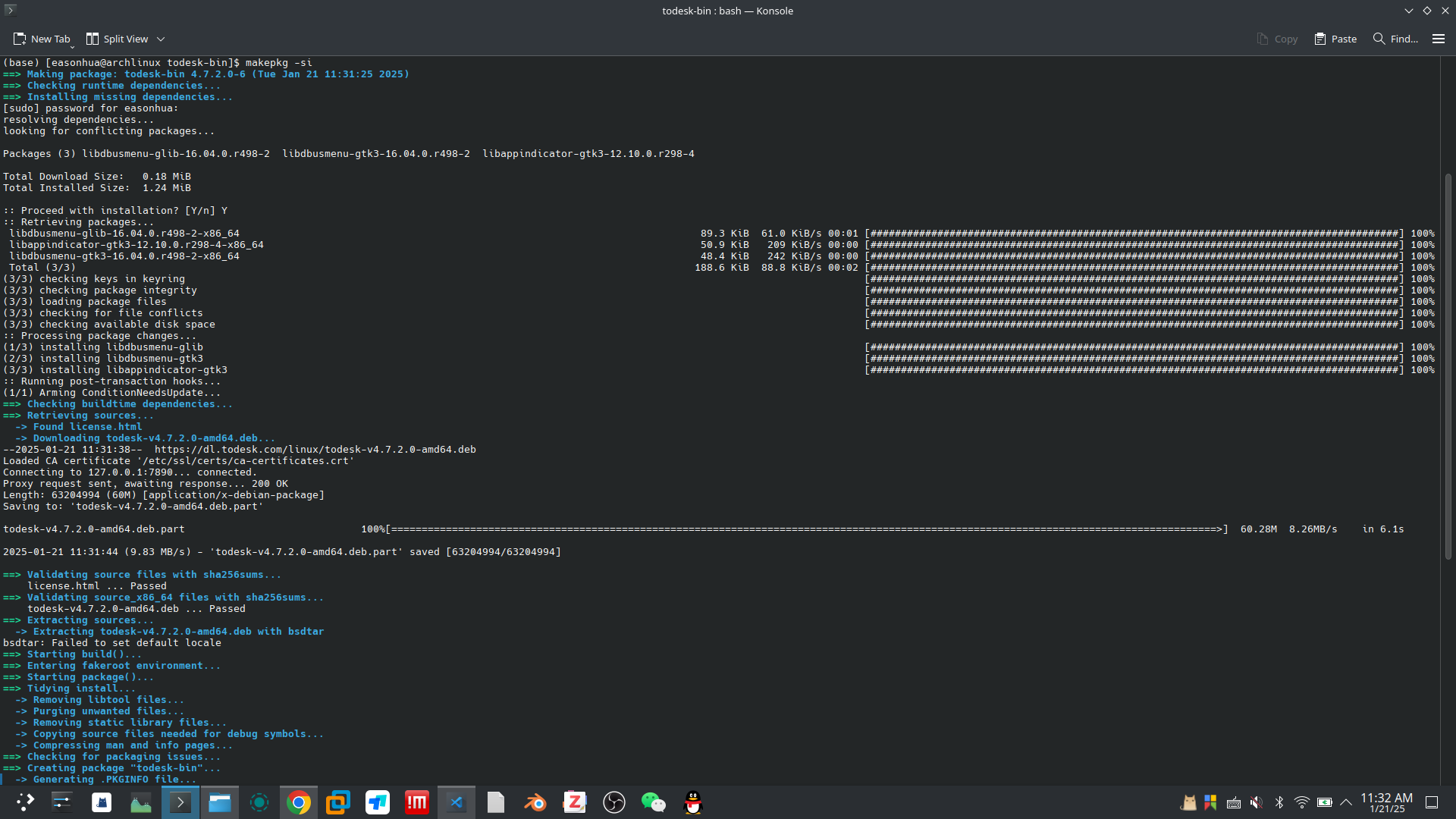This screenshot has width=1456, height=819.
Task: Click the 'Found license.html' line
Action: point(79,427)
